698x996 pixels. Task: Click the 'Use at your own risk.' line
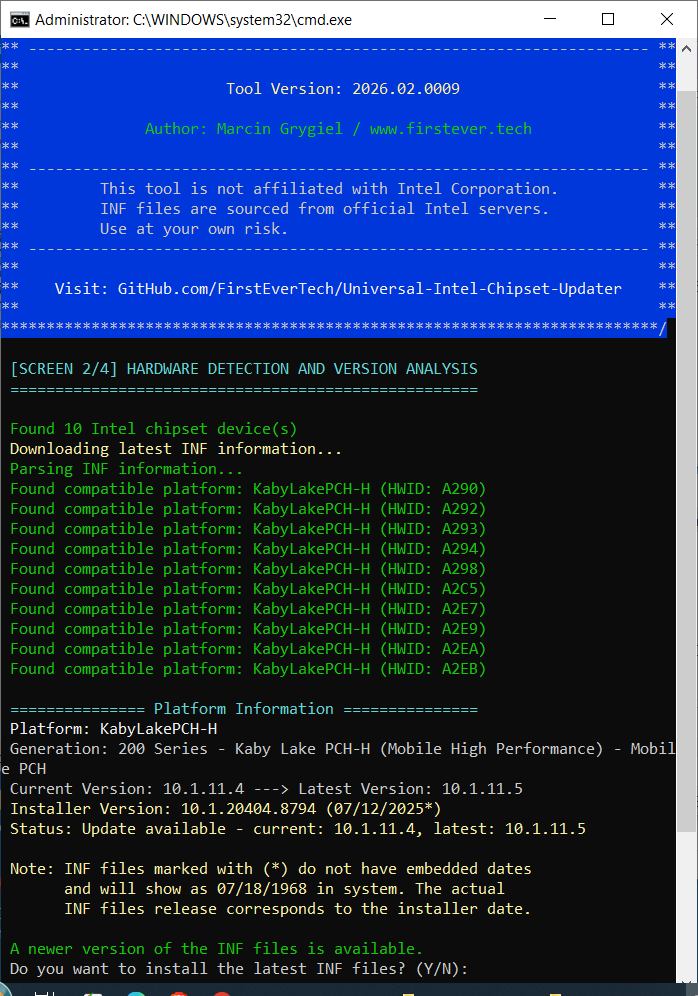194,229
